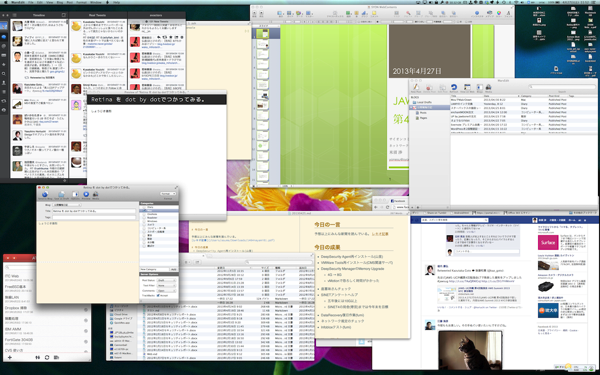Click Tags field in post editor

tap(94, 217)
